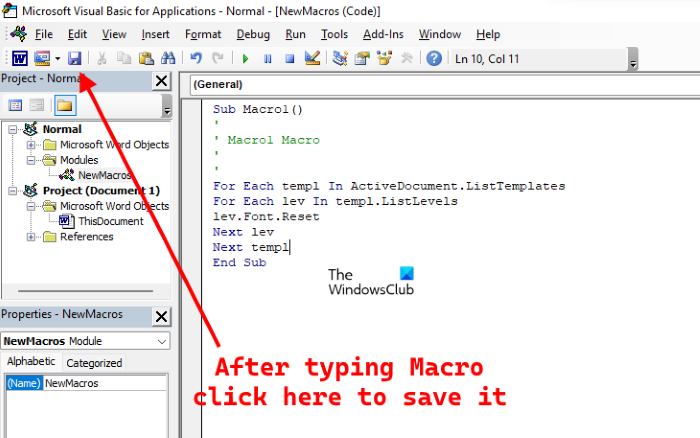Switch to the Categorized tab
700x438 pixels.
(x=94, y=363)
